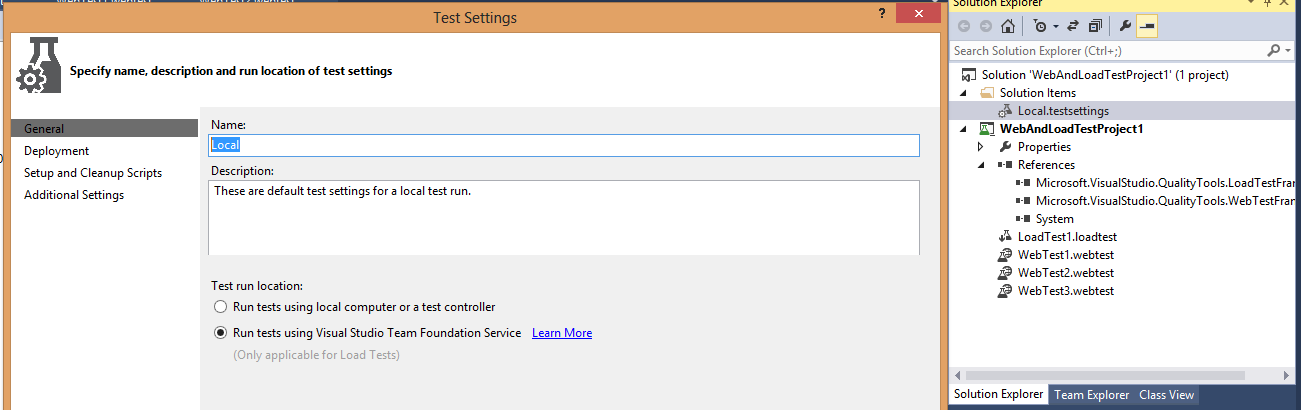Open the Deployment settings page

coord(57,151)
